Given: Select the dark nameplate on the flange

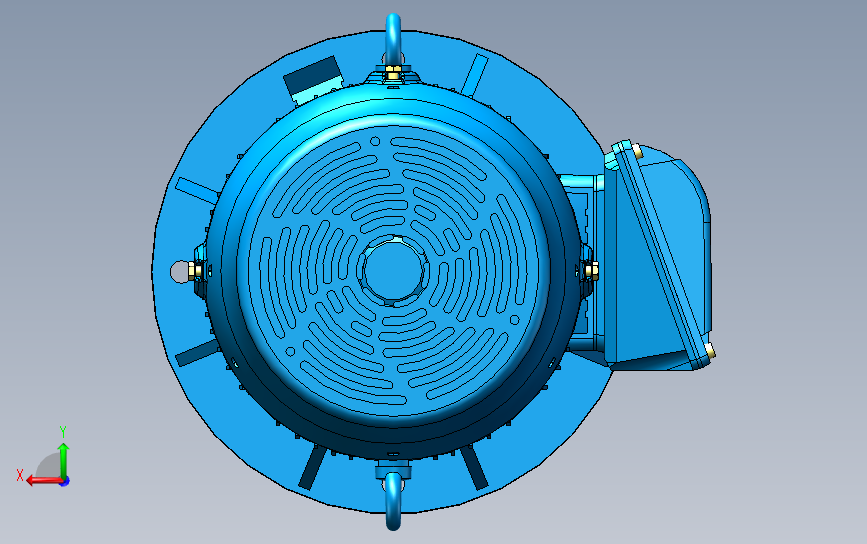Looking at the screenshot, I should [313, 76].
